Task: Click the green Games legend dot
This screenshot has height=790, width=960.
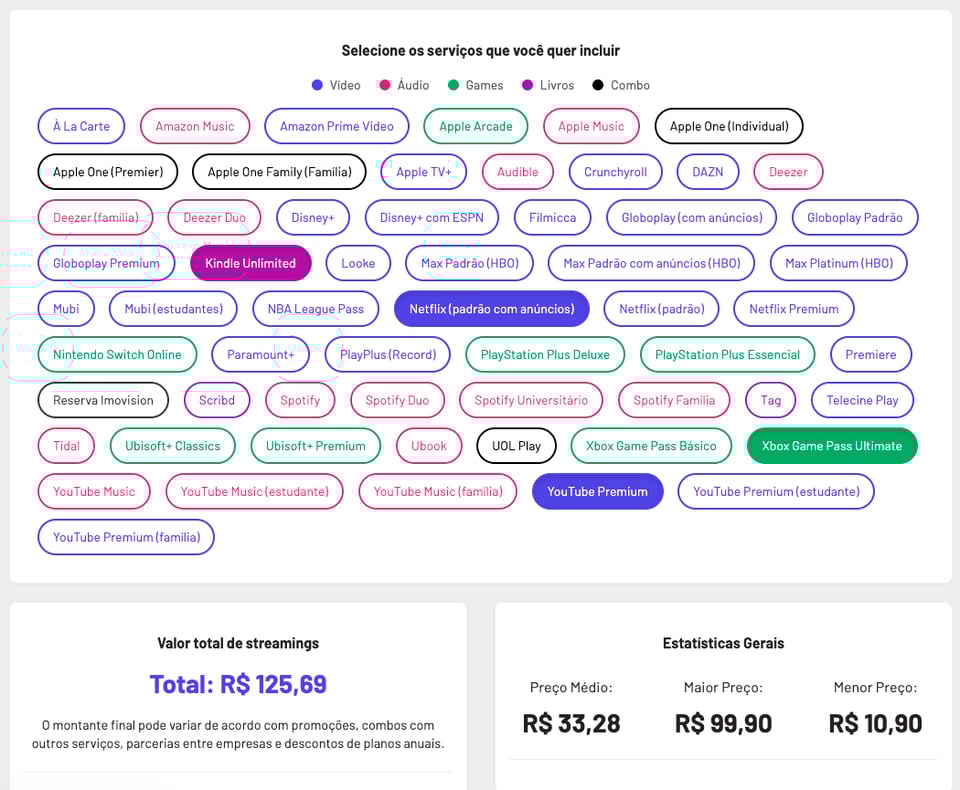Action: 453,86
